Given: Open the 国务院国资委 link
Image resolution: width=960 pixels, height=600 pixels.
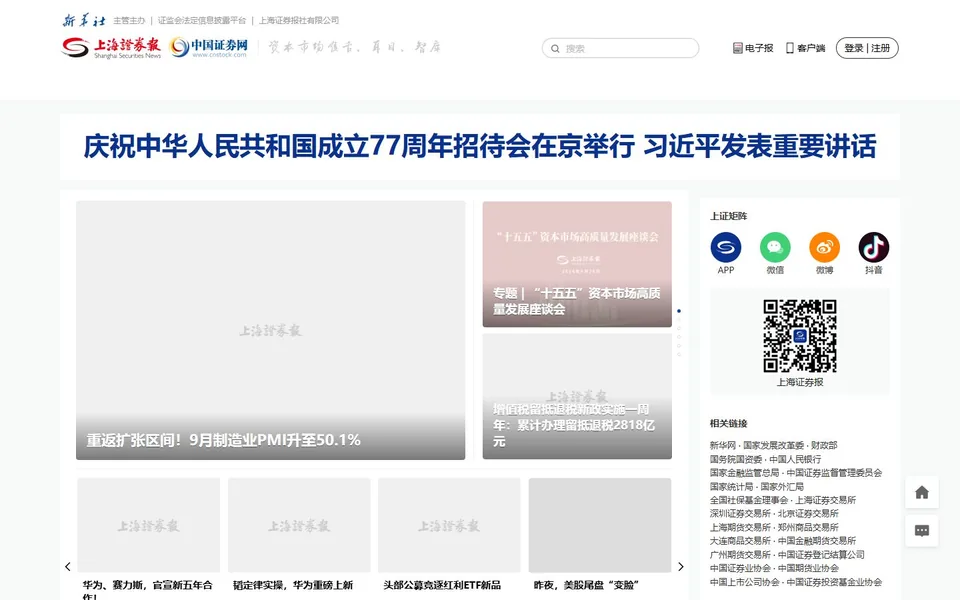Looking at the screenshot, I should coord(736,459).
